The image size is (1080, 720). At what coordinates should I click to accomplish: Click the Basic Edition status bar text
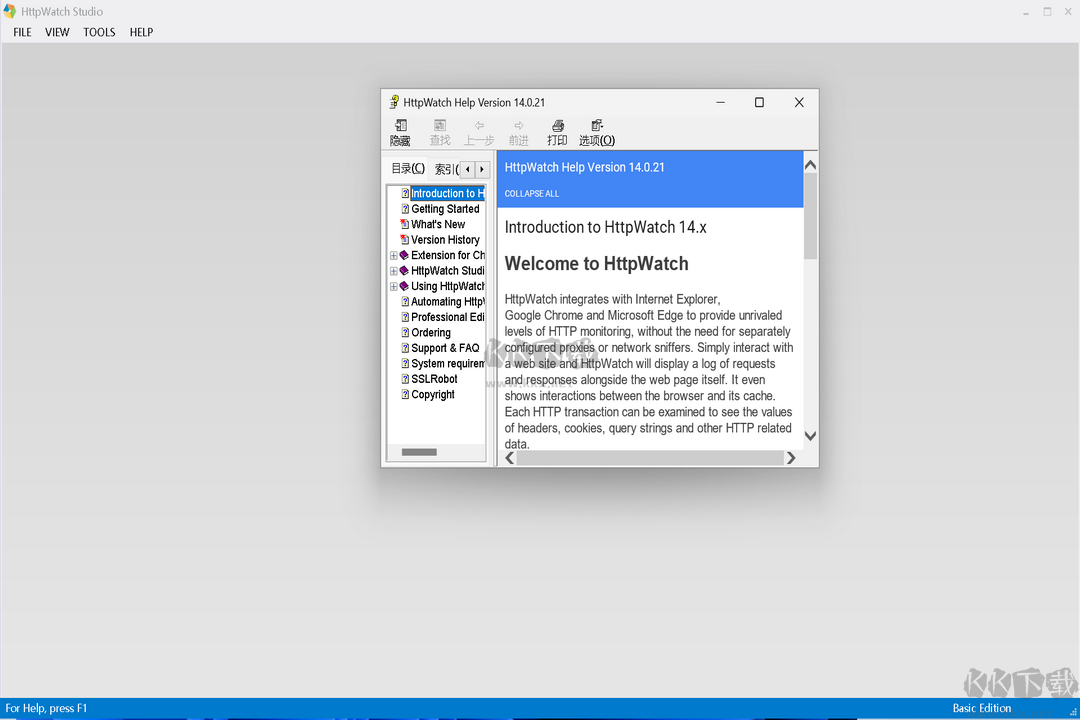[982, 708]
